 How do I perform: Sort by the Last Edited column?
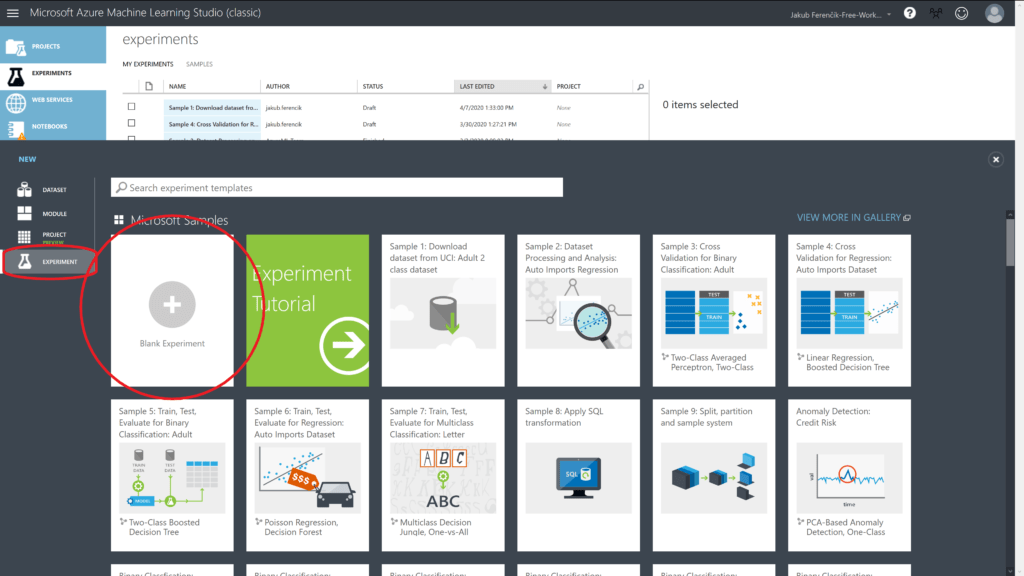501,87
